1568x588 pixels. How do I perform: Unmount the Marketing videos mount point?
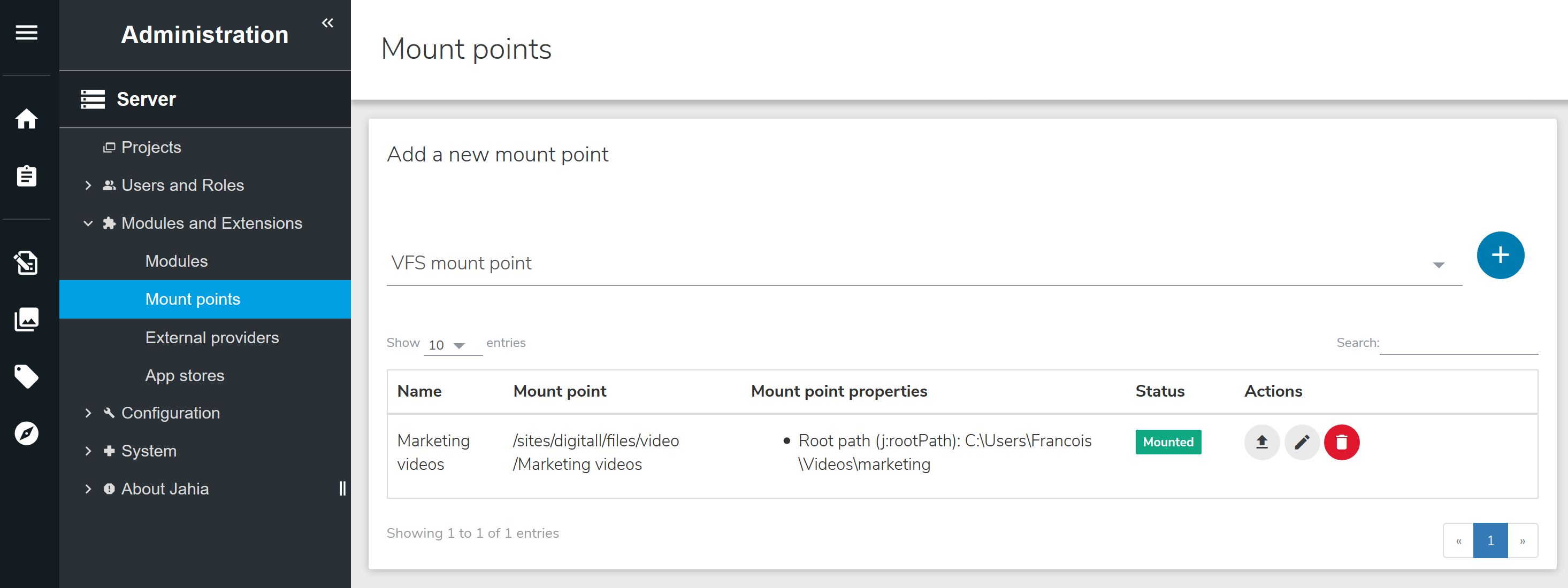[x=1261, y=443]
